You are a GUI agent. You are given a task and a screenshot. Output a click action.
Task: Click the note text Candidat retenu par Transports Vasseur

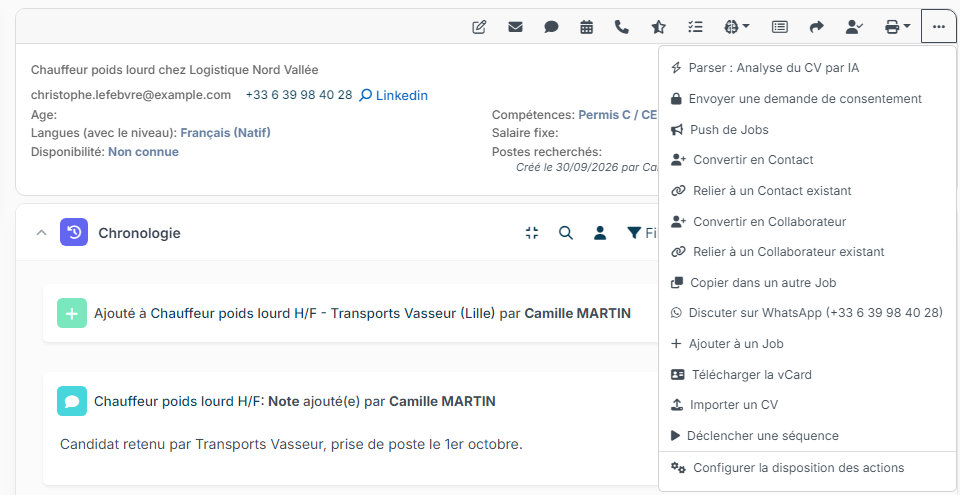[291, 444]
